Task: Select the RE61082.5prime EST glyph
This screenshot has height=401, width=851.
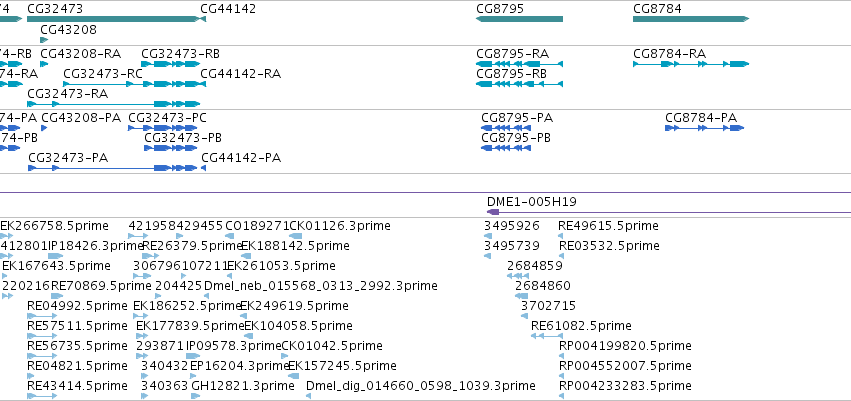Action: [x=547, y=336]
